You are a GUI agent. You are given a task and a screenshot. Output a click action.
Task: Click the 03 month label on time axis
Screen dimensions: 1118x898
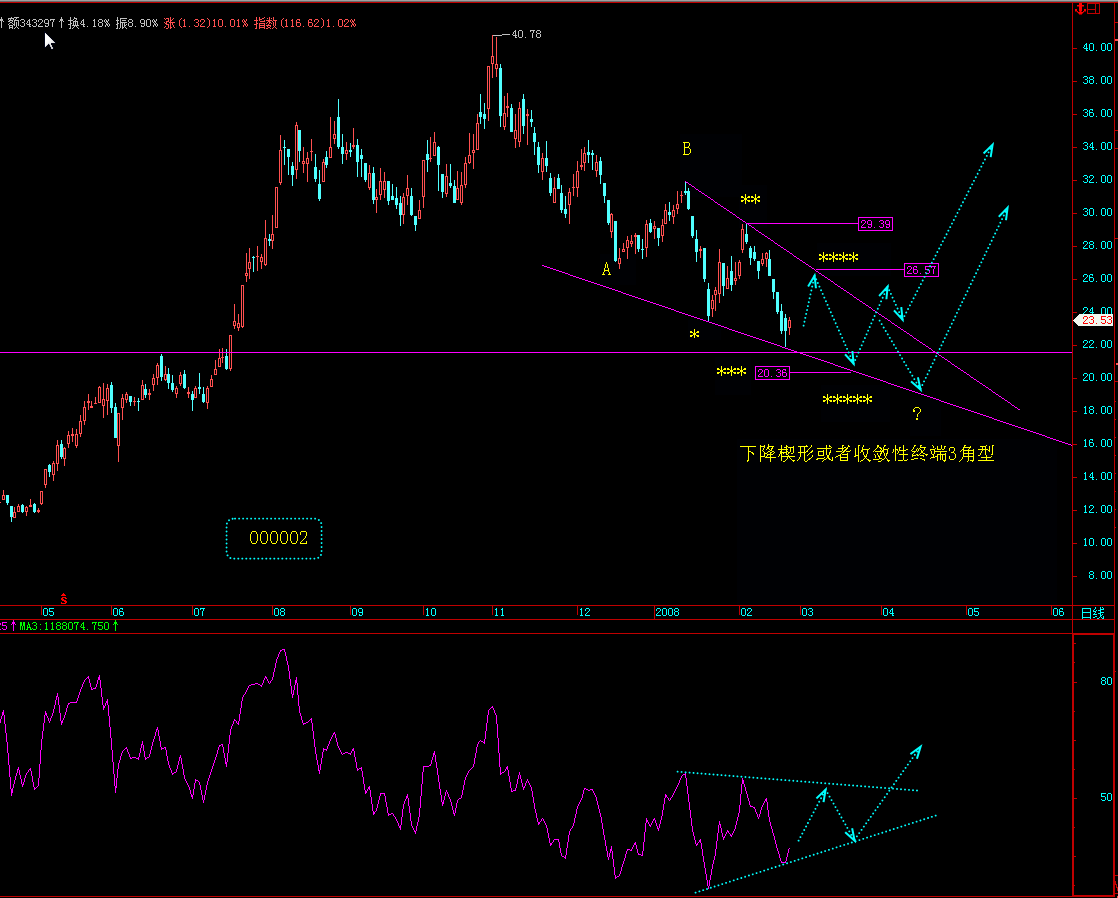pyautogui.click(x=807, y=612)
